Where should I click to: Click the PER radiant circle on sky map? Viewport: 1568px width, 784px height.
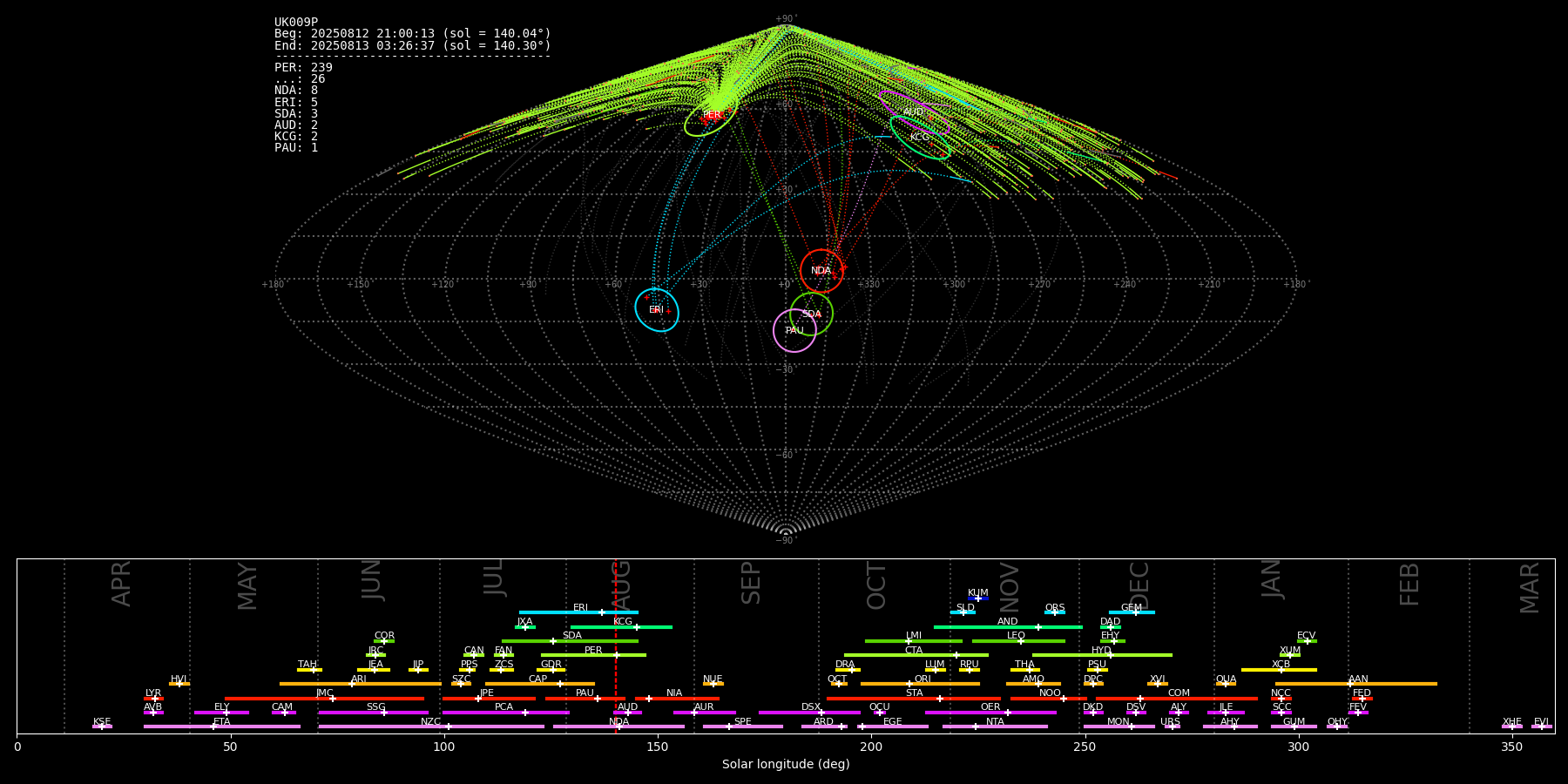[x=711, y=114]
